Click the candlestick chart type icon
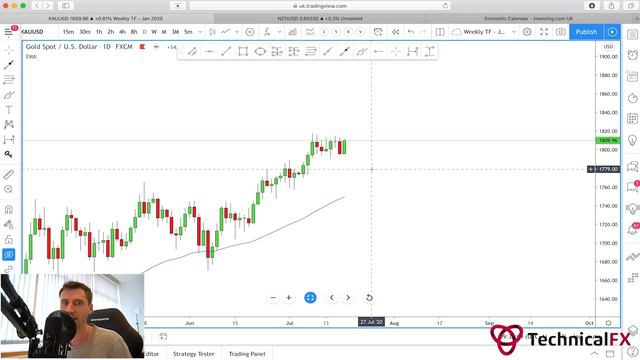The height and width of the screenshot is (360, 640). pyautogui.click(x=212, y=32)
